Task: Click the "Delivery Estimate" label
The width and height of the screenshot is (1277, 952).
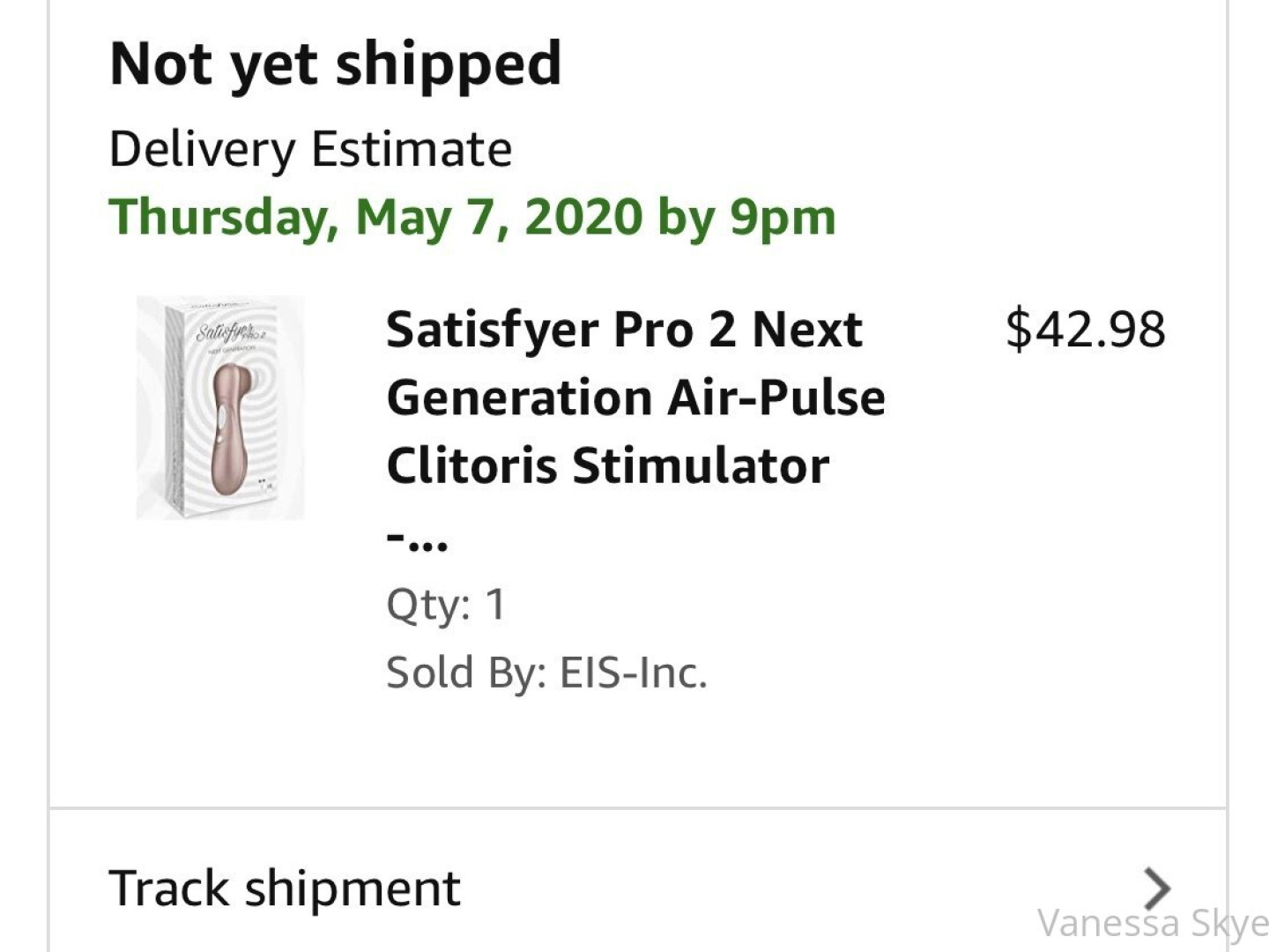Action: pyautogui.click(x=310, y=149)
